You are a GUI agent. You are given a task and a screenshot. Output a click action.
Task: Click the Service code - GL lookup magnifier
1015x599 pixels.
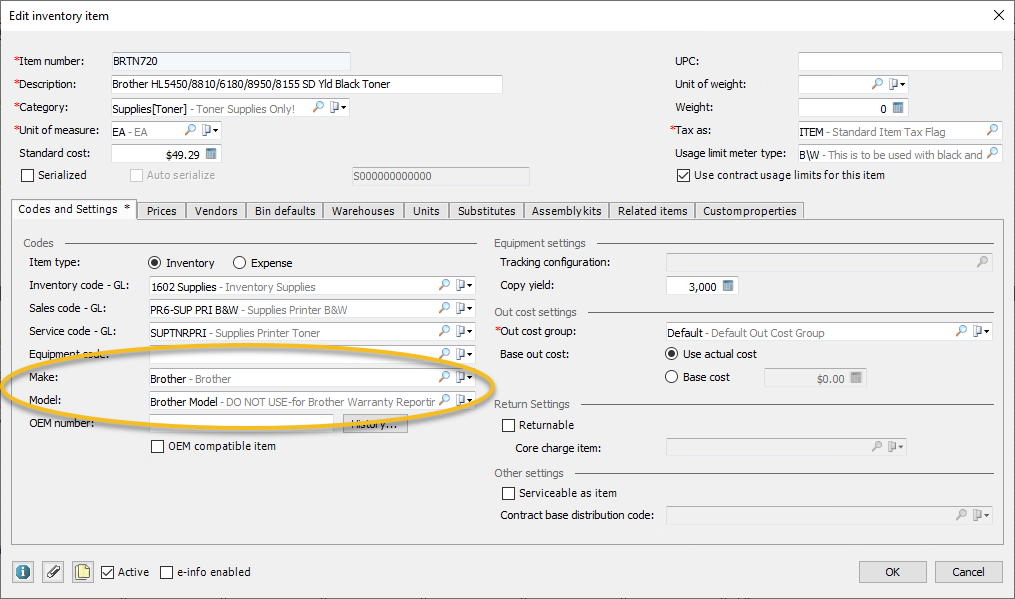coord(444,331)
